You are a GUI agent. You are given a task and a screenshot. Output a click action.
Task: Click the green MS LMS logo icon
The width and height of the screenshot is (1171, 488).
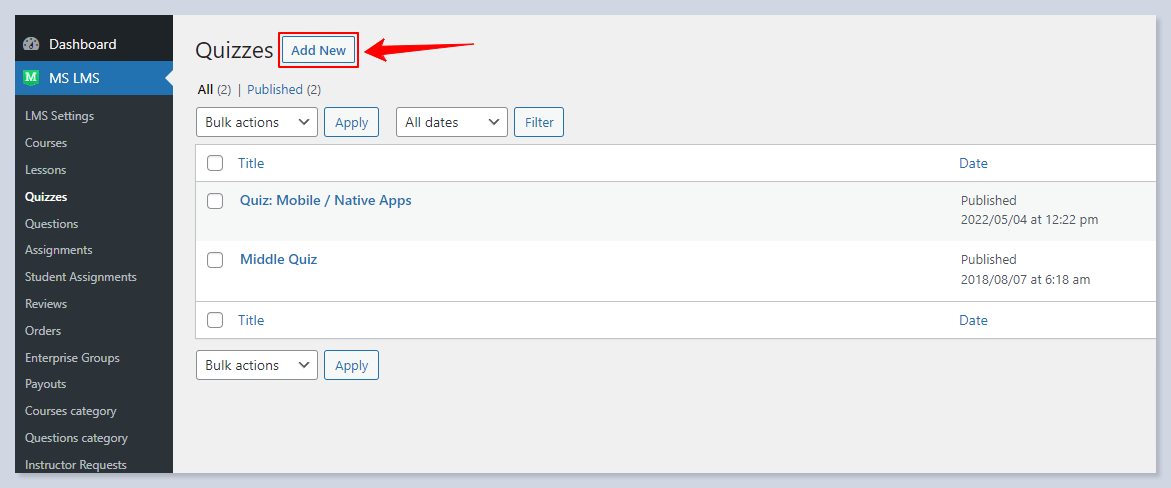[x=31, y=78]
